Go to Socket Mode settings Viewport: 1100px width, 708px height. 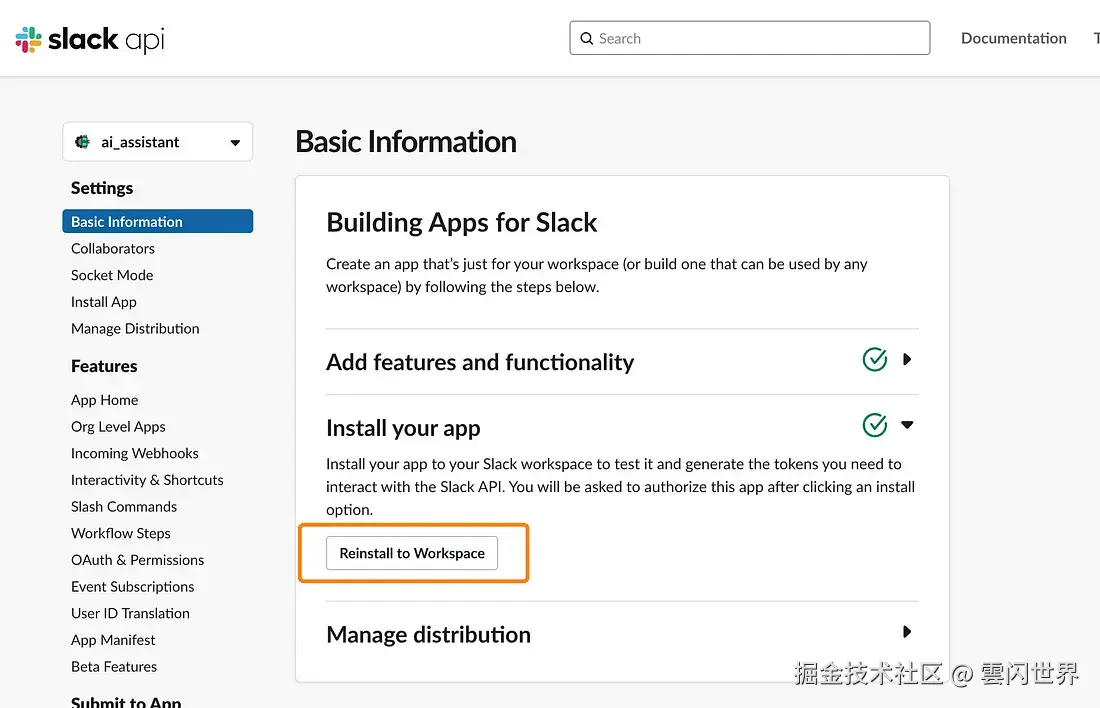coord(112,275)
